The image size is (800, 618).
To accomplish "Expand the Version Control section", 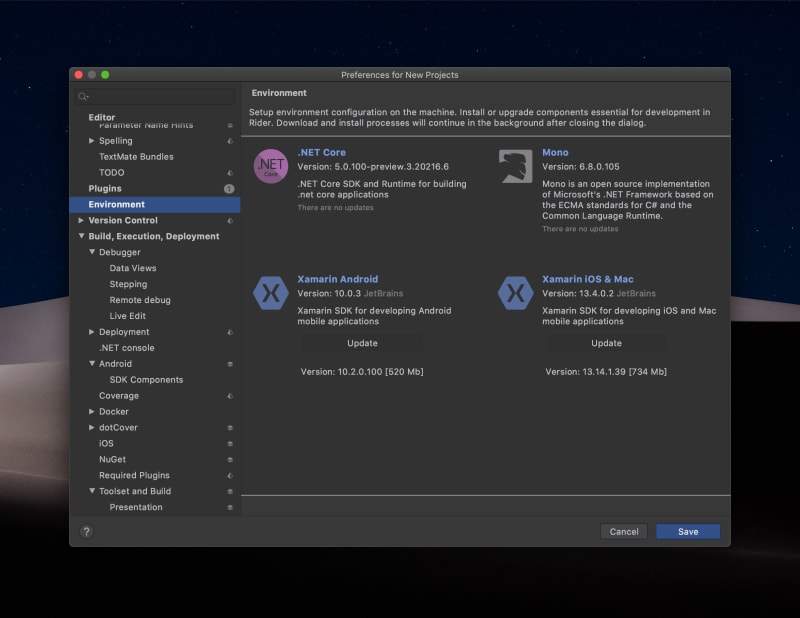I will coord(81,220).
